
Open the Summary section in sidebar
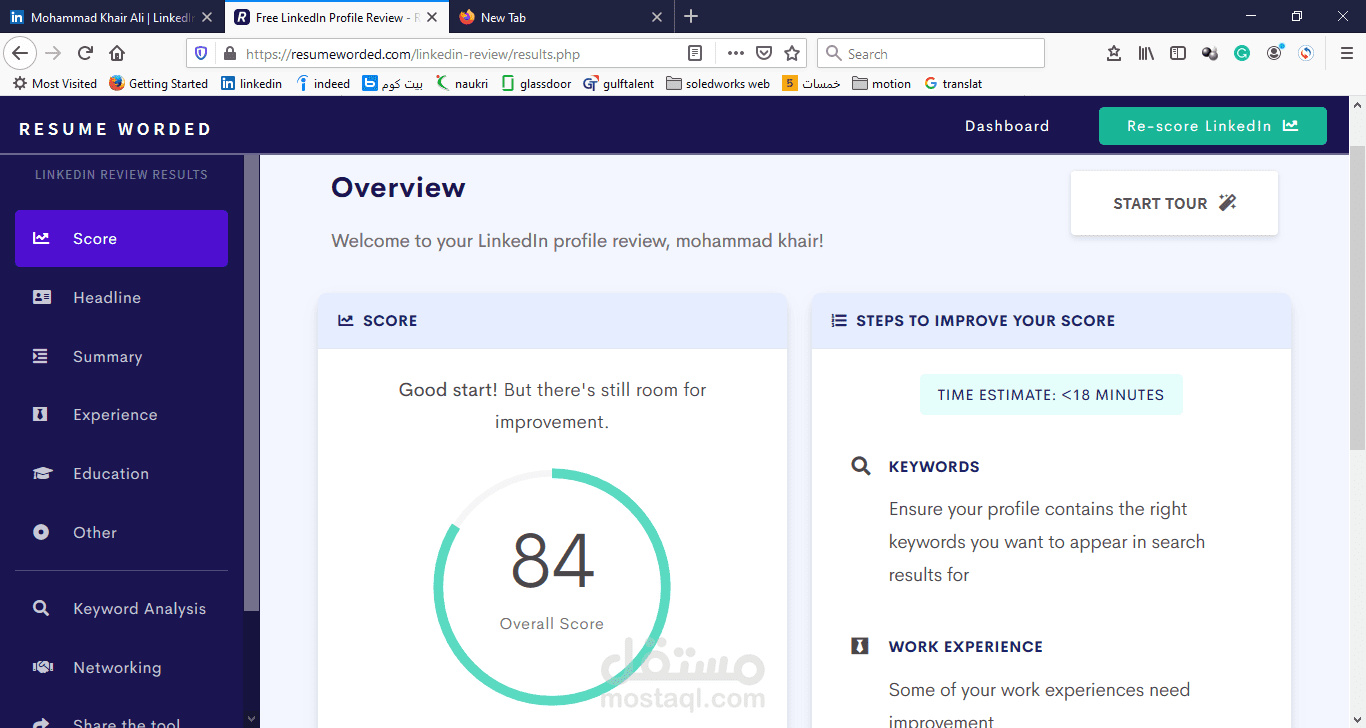coord(121,356)
